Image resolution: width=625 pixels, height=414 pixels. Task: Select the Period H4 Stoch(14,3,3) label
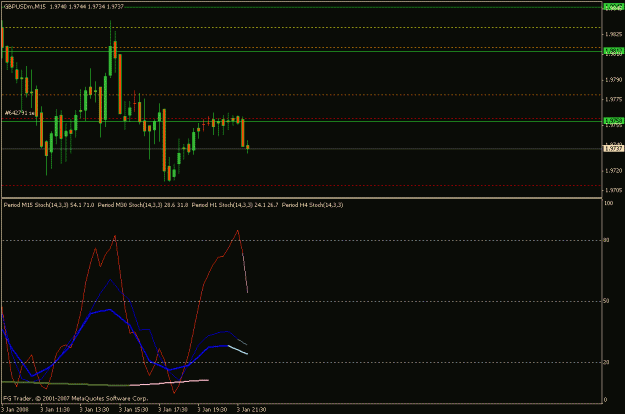click(x=312, y=205)
